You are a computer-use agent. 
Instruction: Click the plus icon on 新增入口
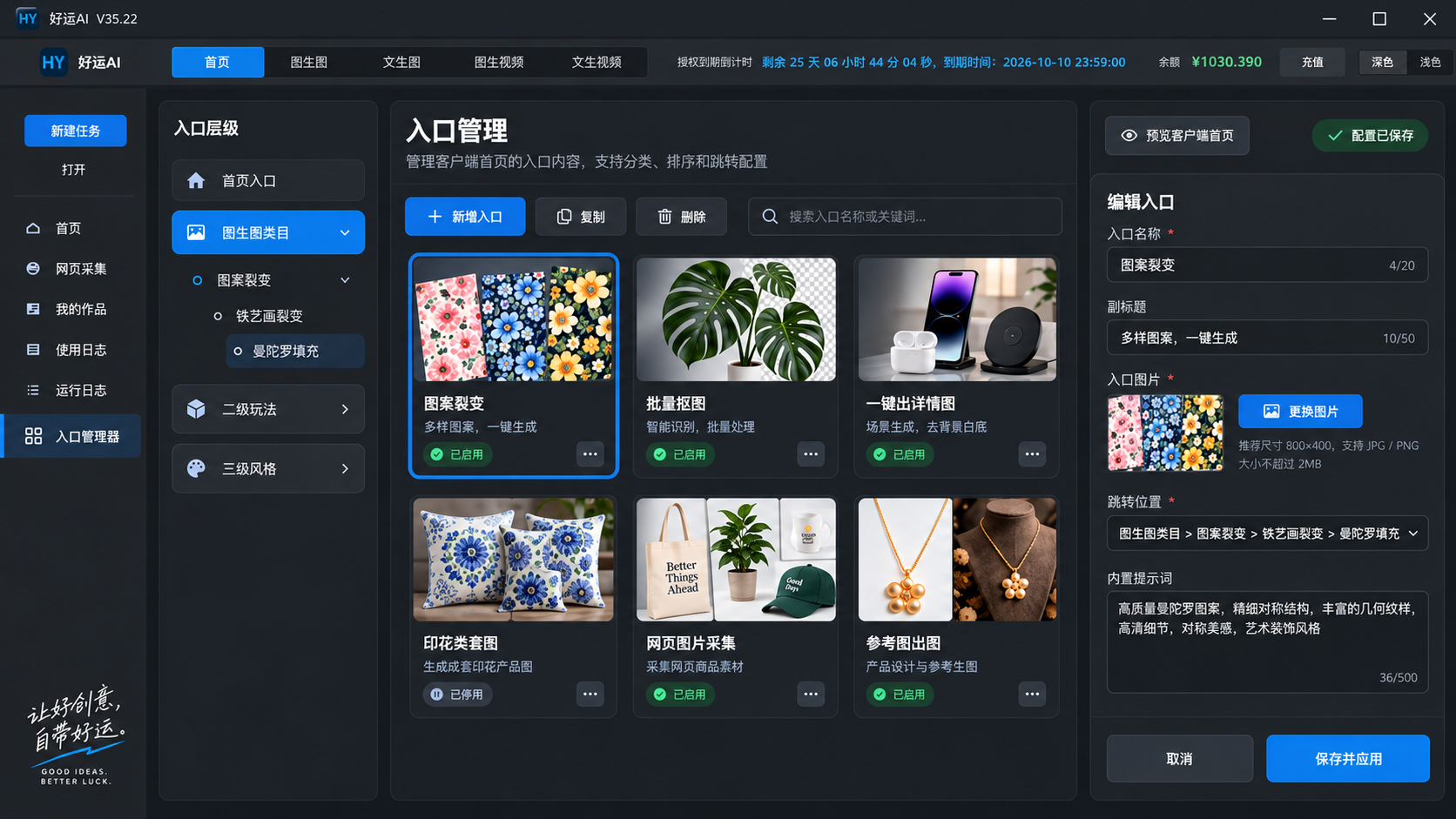[435, 217]
